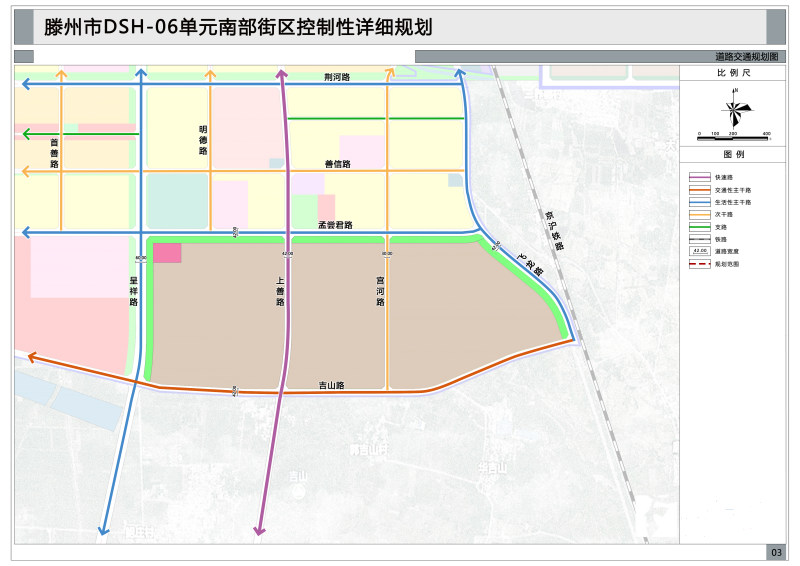Select the 支路 green legend swatch
Image resolution: width=800 pixels, height=566 pixels.
point(699,227)
